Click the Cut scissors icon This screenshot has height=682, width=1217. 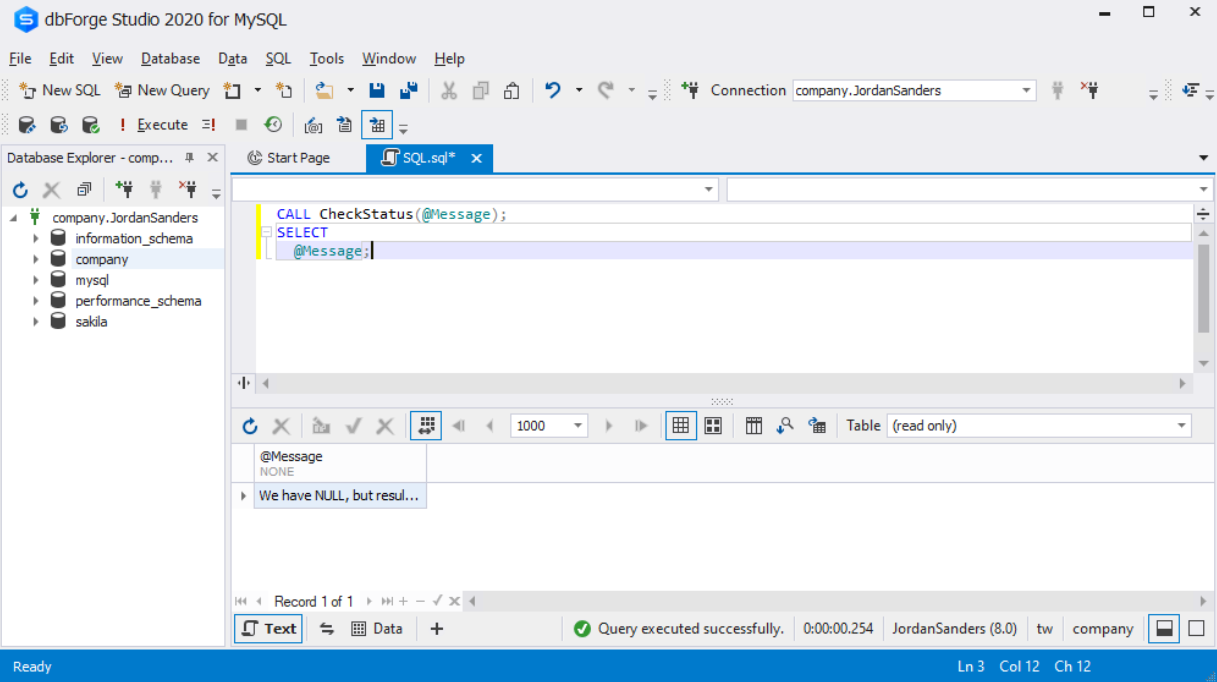click(x=449, y=91)
